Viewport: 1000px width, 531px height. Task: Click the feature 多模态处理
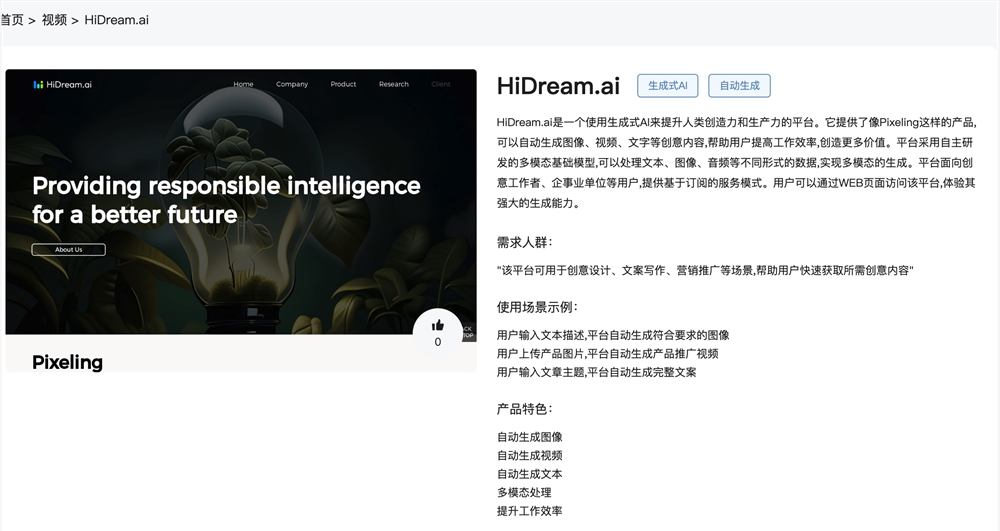click(x=524, y=493)
